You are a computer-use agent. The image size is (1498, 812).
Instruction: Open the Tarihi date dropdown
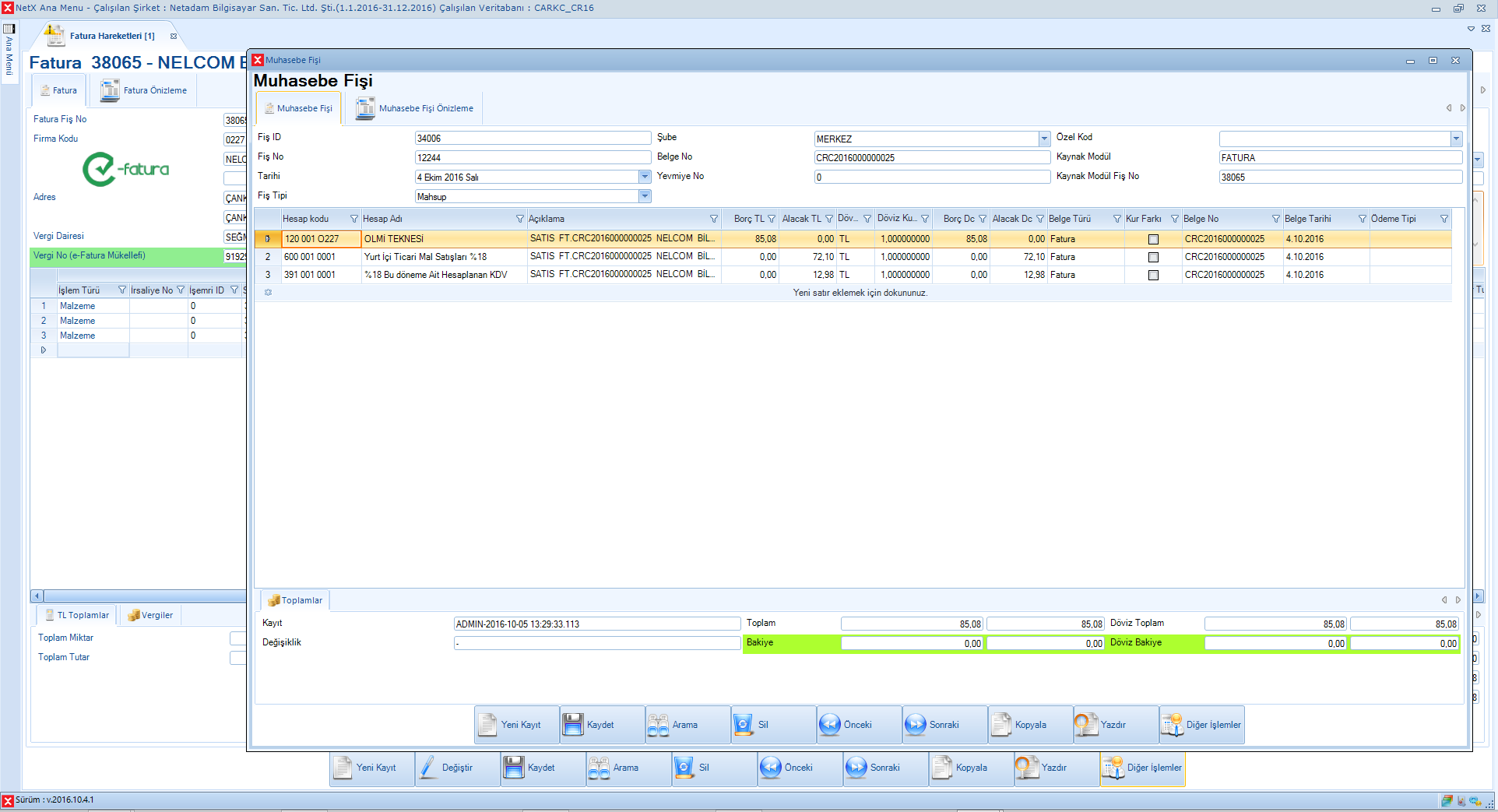pos(645,177)
